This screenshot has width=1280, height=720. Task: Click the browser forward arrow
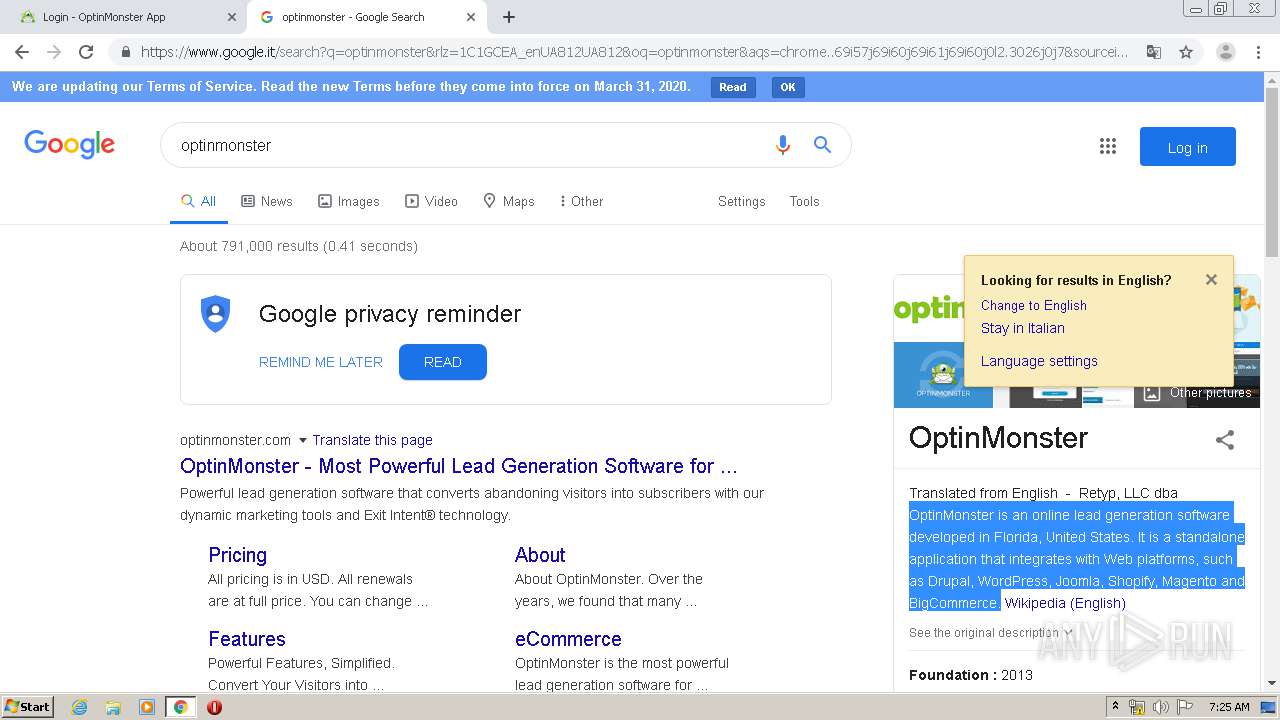(x=54, y=52)
